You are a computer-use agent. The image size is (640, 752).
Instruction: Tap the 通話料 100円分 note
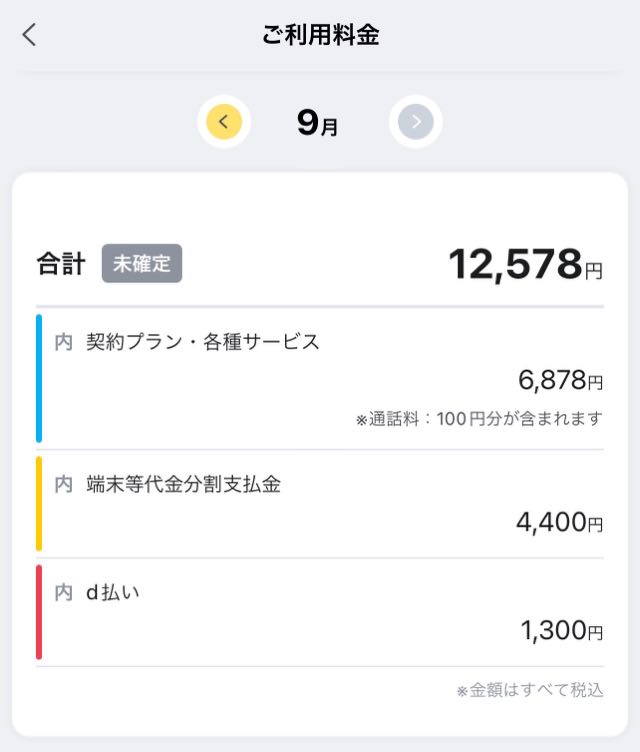click(479, 419)
